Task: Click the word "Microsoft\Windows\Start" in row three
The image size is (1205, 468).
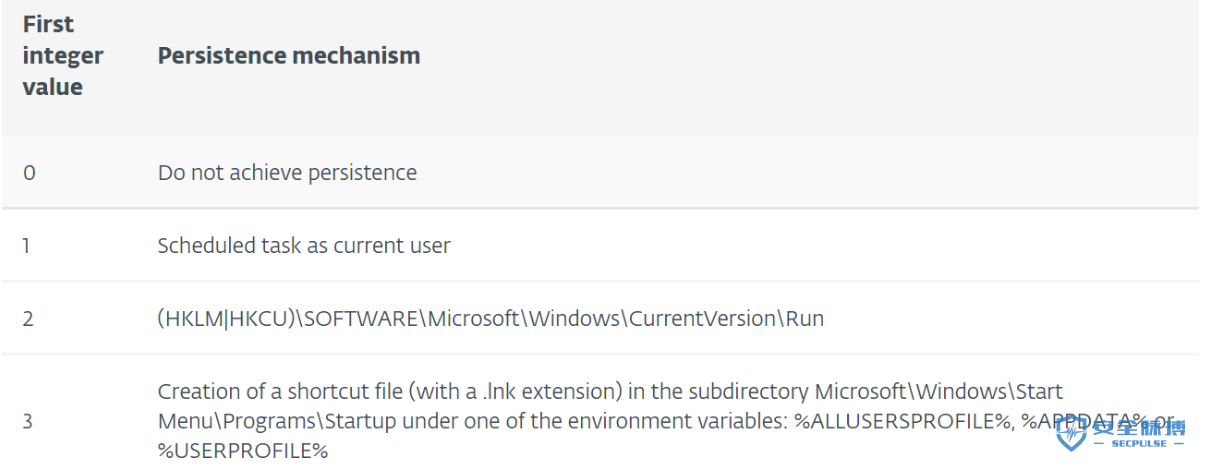Action: (x=939, y=391)
